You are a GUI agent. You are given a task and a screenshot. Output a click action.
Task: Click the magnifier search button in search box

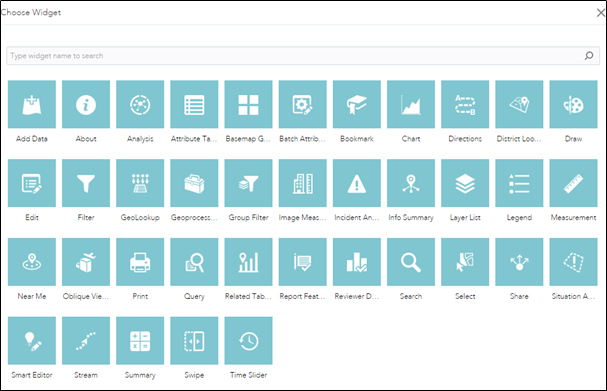589,56
